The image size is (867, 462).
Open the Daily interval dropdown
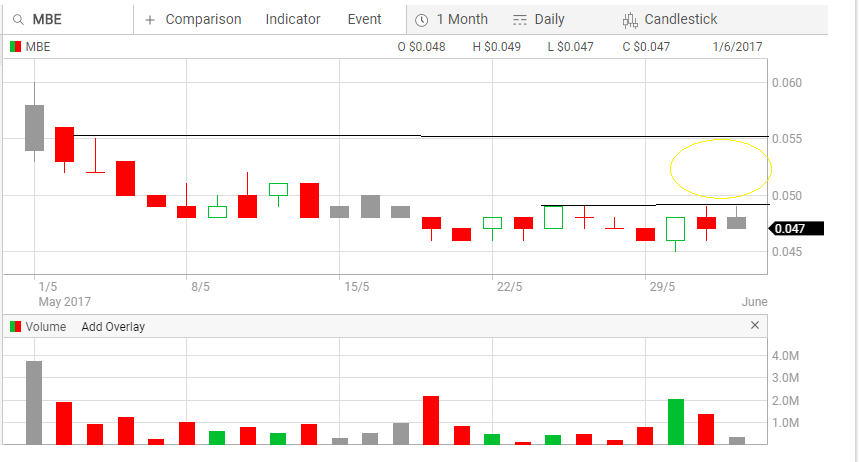[550, 19]
